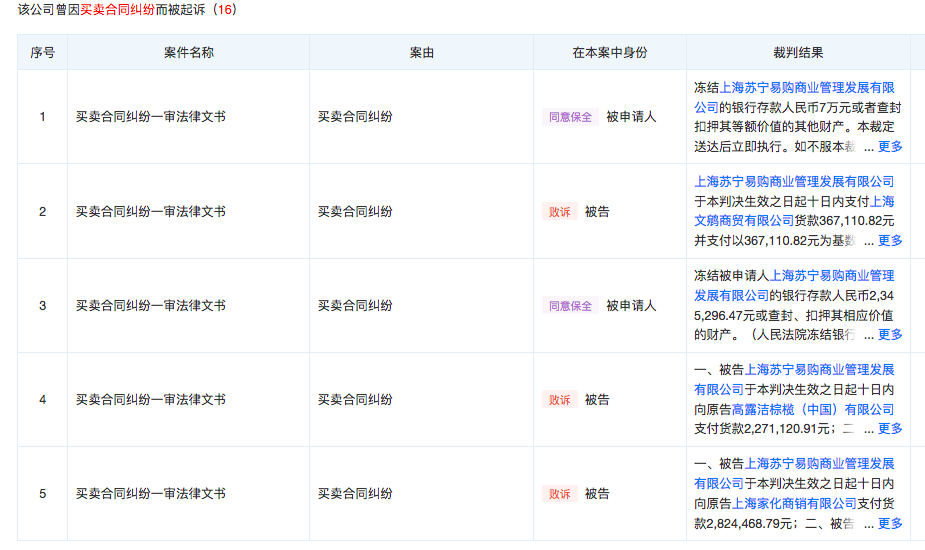Open case name in row 5
The height and width of the screenshot is (550, 925).
[150, 493]
